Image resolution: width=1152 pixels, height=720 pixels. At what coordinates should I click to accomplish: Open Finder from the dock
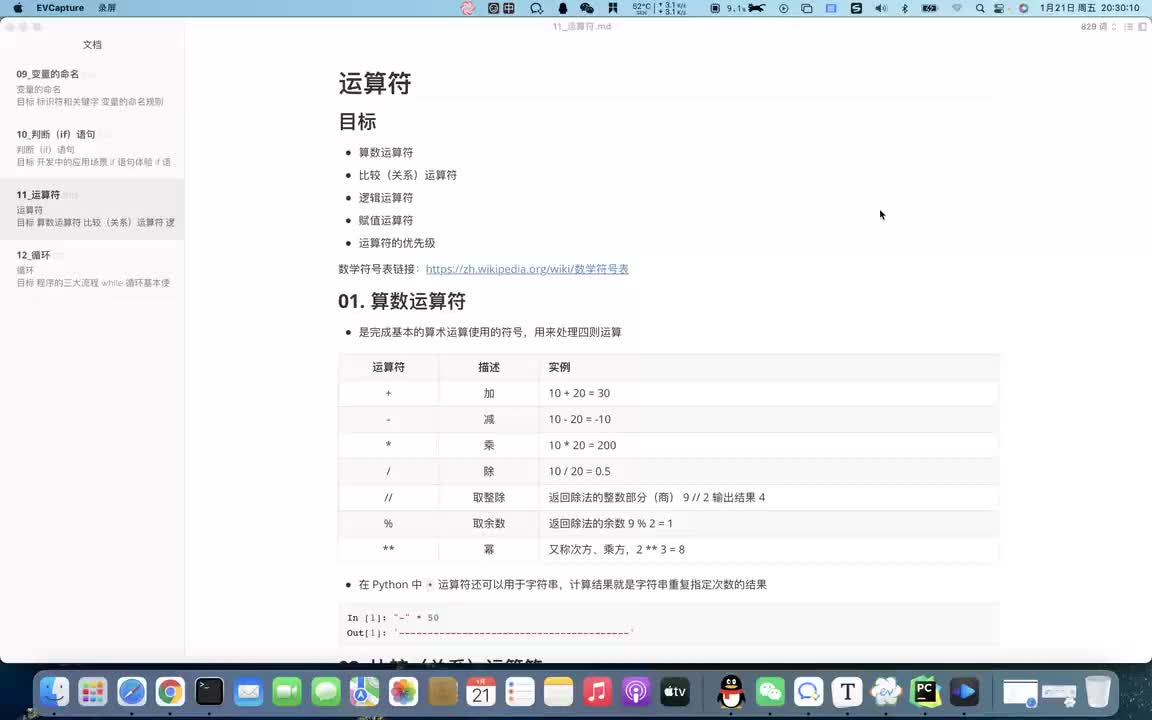tap(54, 691)
